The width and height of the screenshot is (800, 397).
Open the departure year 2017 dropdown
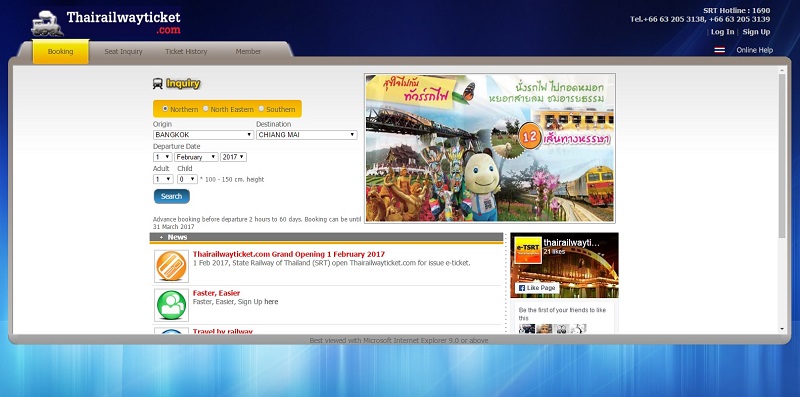(234, 157)
